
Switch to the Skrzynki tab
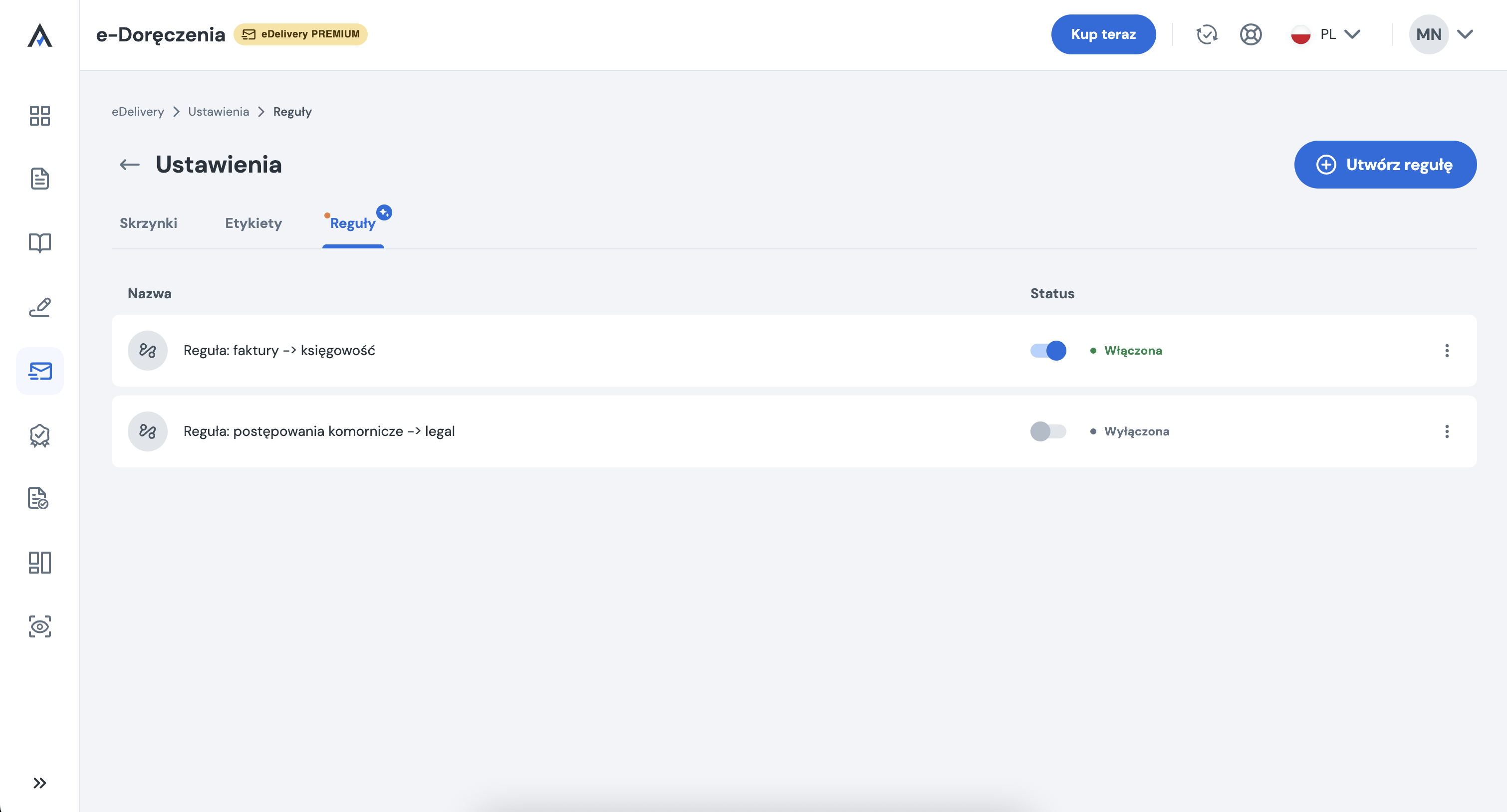click(148, 223)
